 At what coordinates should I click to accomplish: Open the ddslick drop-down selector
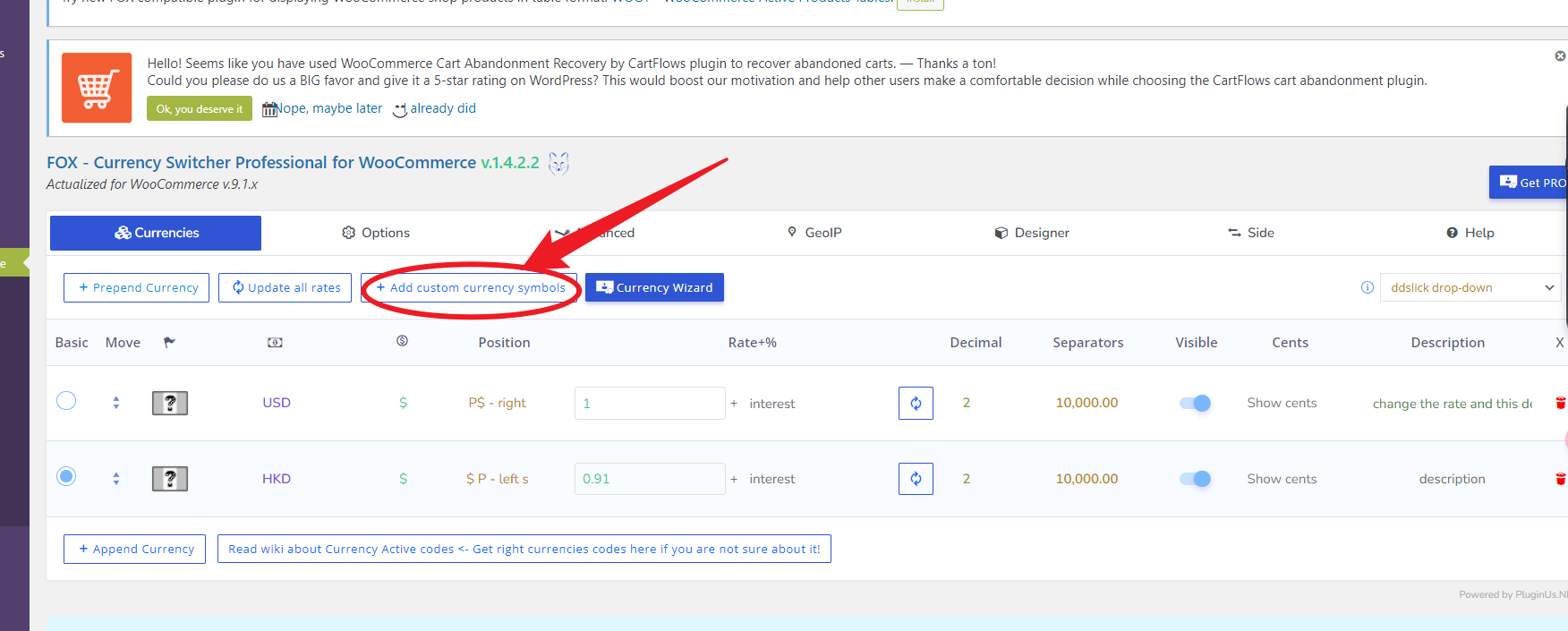tap(1470, 287)
